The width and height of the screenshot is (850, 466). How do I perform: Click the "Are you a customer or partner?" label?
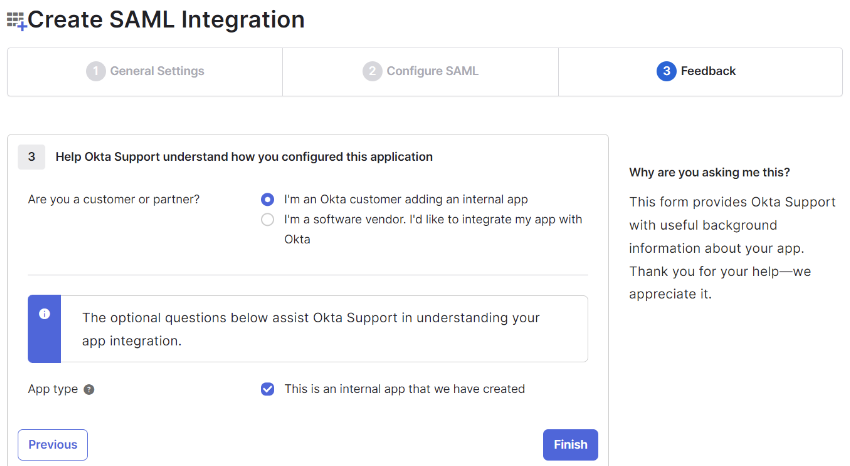114,199
